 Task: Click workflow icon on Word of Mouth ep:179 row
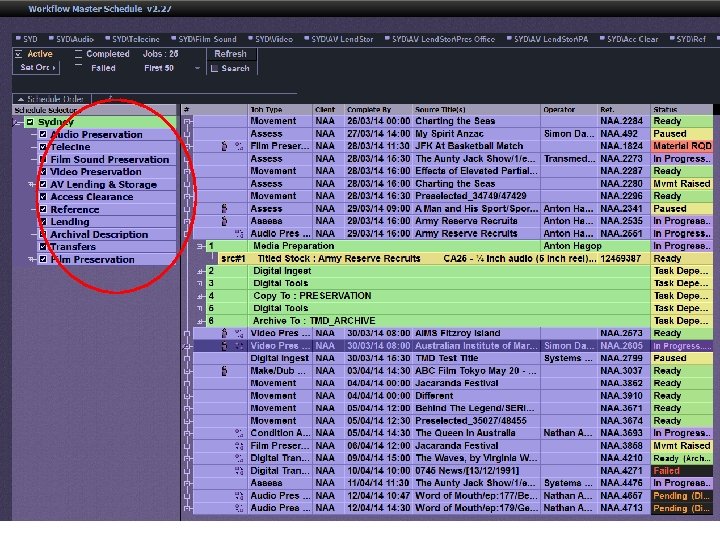click(239, 508)
